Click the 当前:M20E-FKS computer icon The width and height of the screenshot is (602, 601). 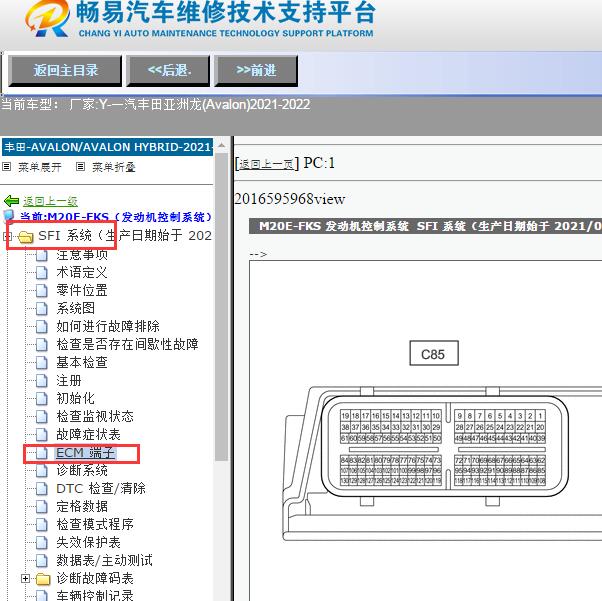9,215
